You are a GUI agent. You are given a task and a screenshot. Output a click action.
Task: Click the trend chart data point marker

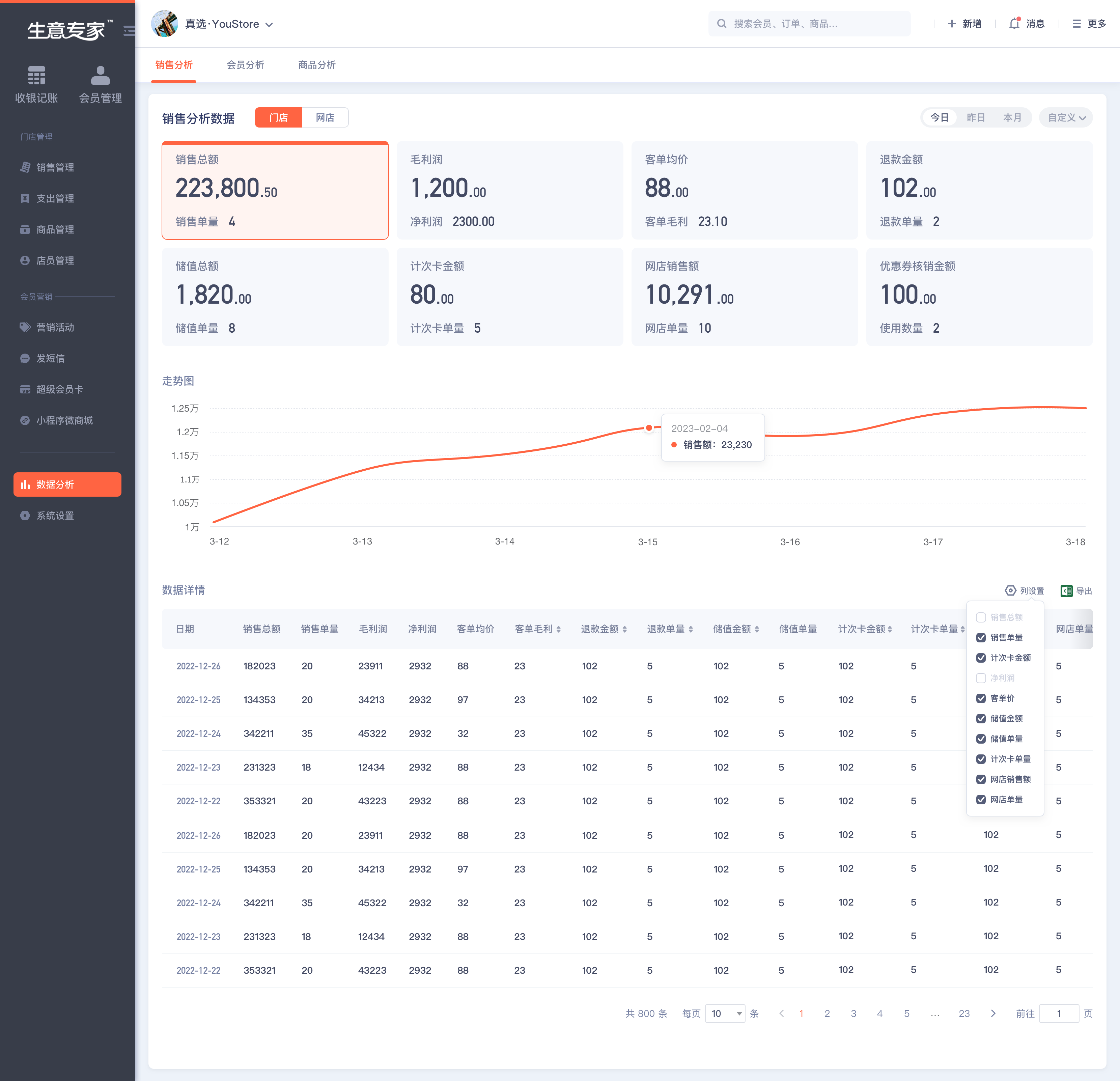(649, 428)
